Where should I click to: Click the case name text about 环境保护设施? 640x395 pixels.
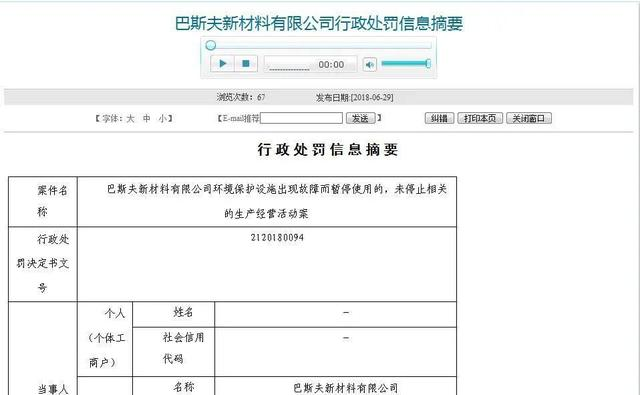(x=277, y=201)
